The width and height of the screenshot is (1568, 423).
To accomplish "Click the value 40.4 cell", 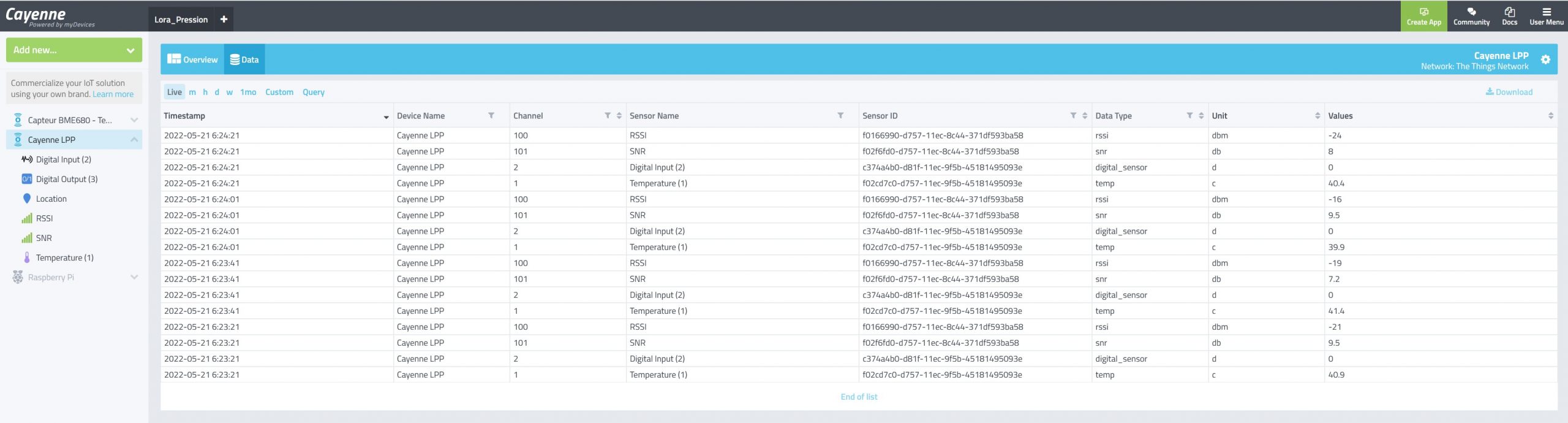I will pyautogui.click(x=1441, y=183).
